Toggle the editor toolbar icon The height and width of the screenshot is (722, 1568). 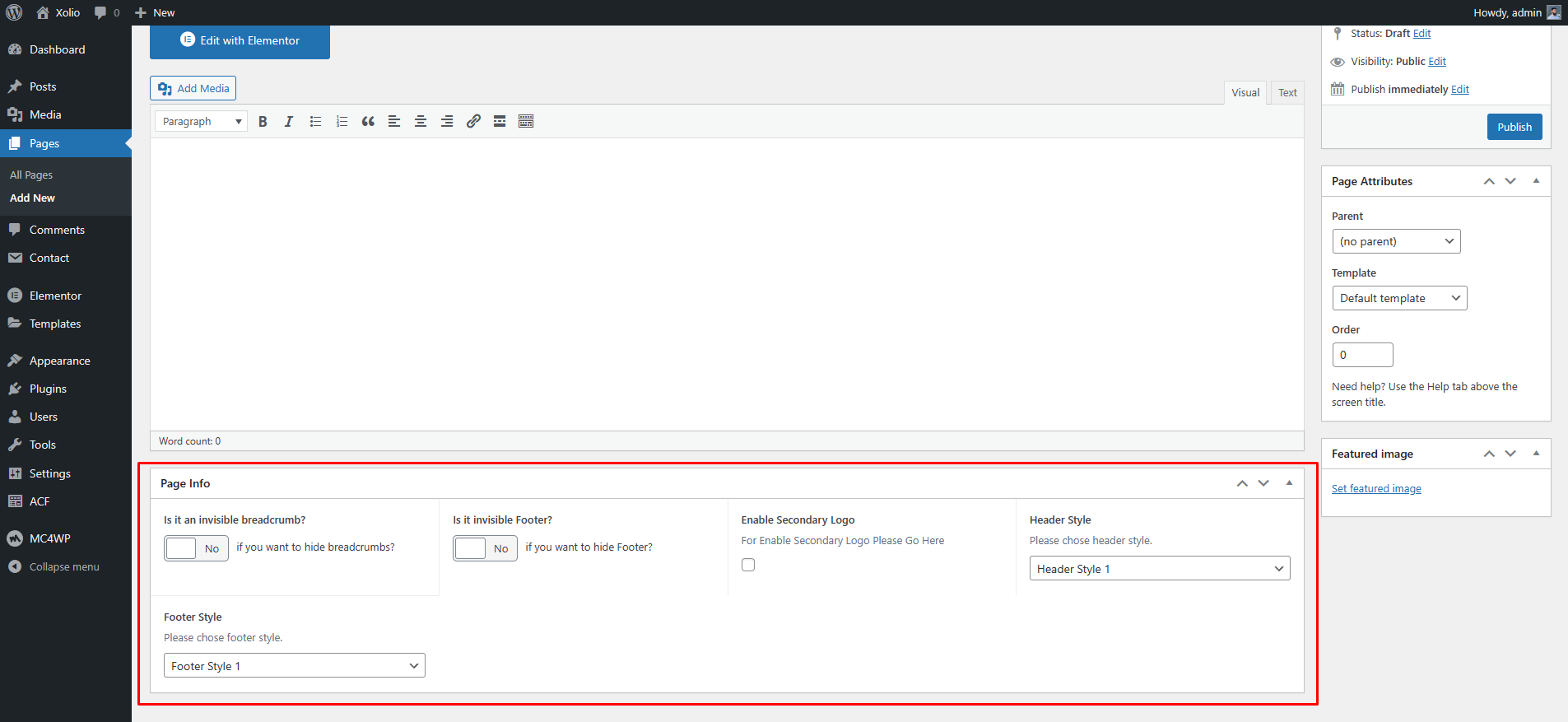526,122
